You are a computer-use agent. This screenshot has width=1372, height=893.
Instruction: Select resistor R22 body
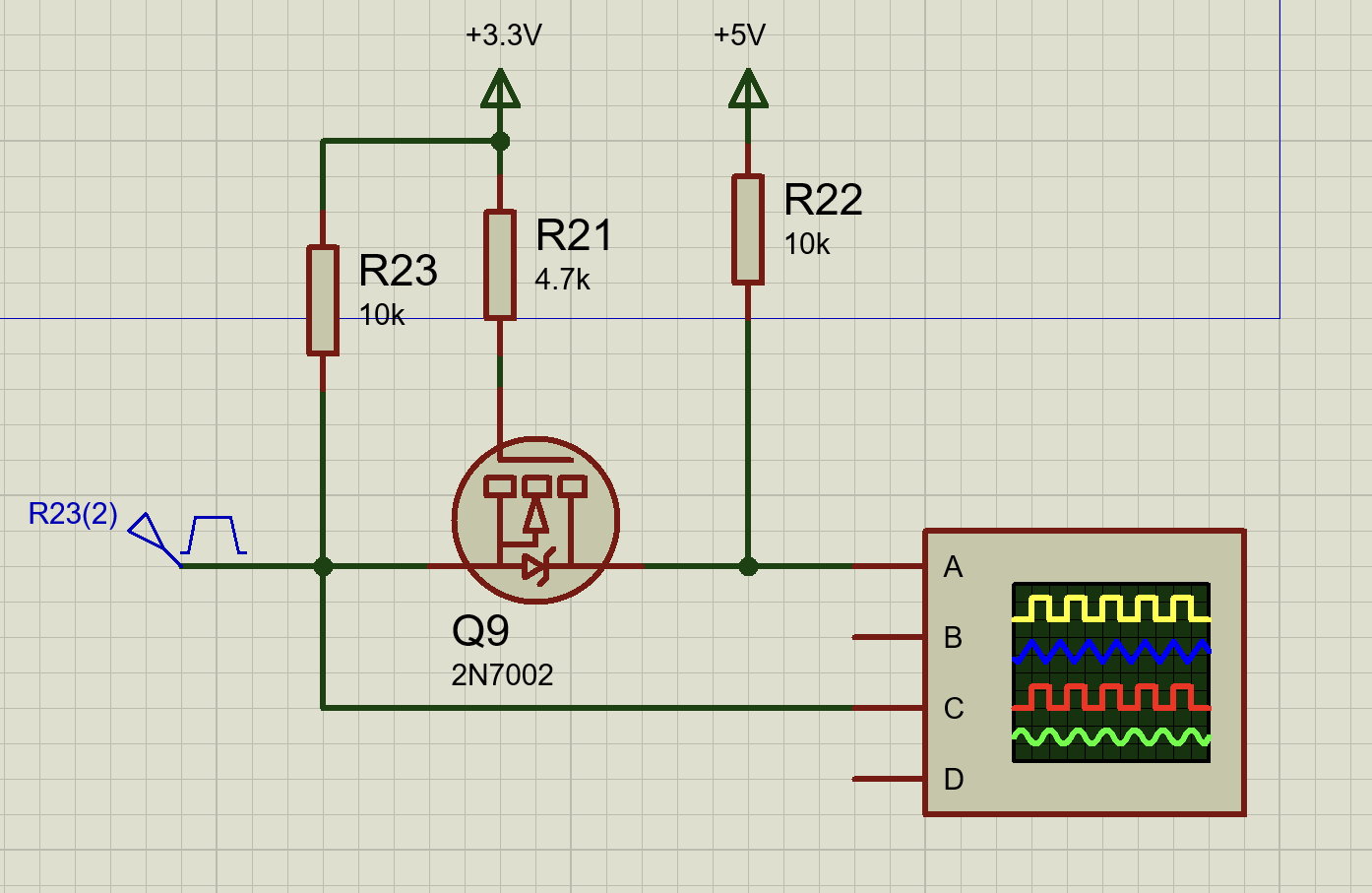pos(748,229)
